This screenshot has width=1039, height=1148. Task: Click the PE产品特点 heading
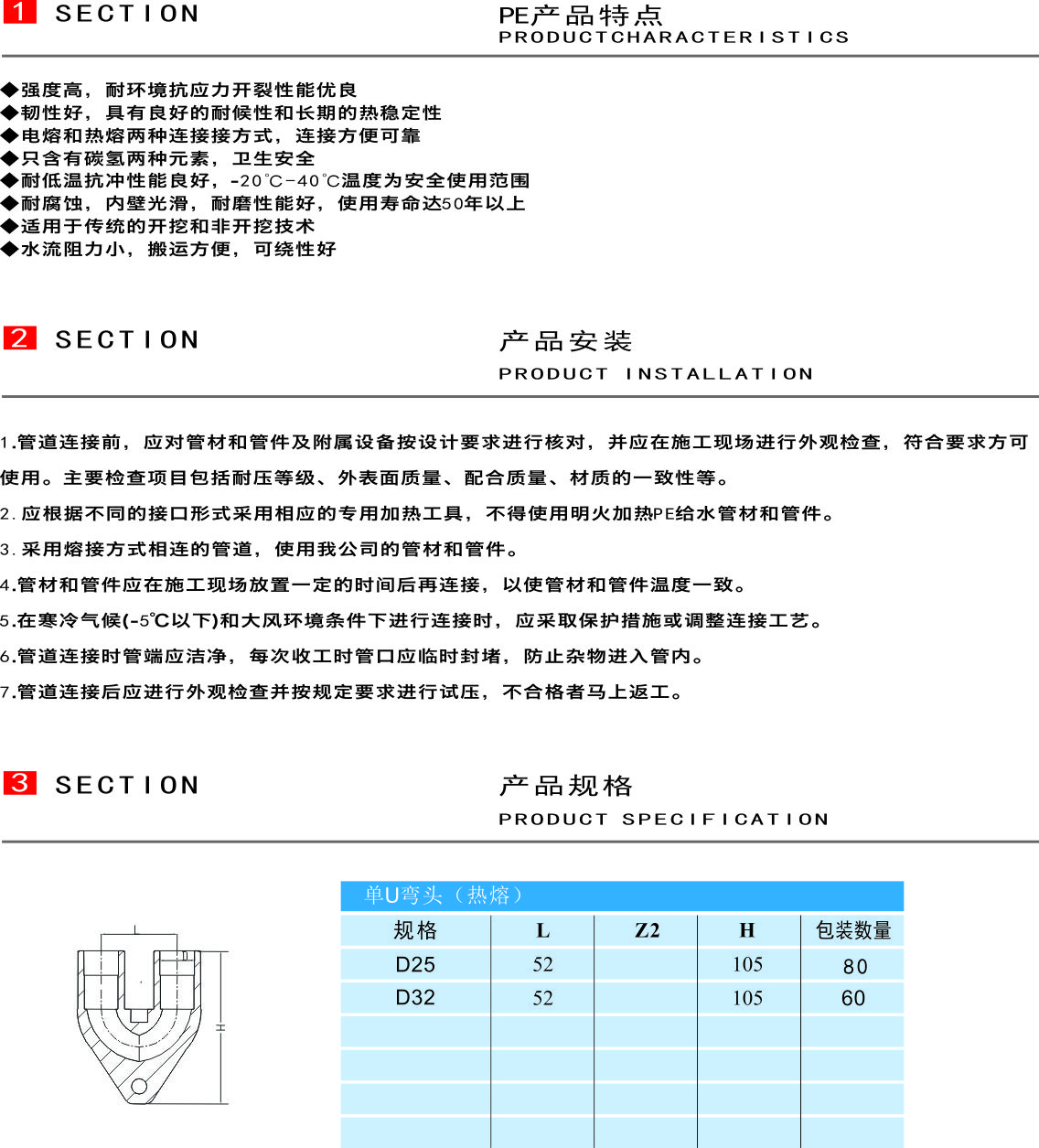click(581, 16)
